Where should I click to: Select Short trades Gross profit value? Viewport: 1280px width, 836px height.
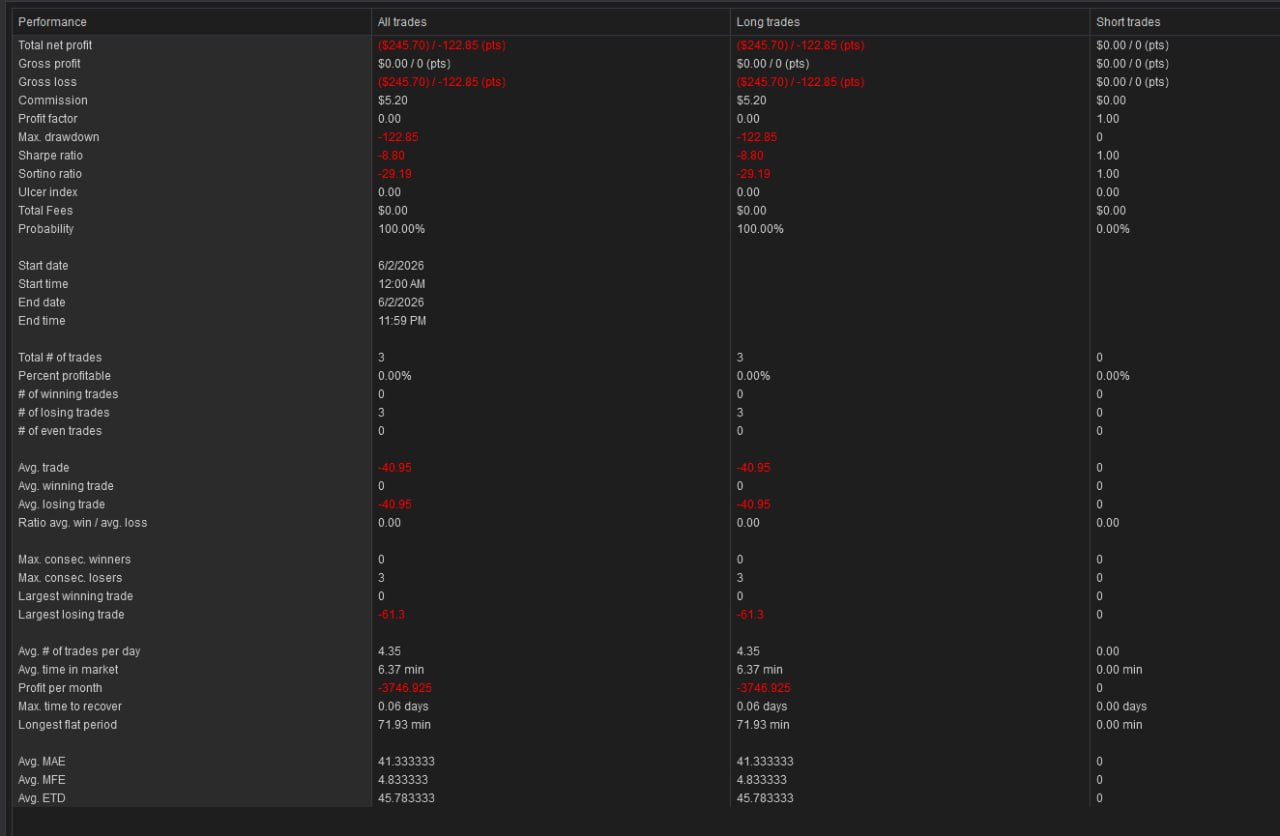[1132, 64]
